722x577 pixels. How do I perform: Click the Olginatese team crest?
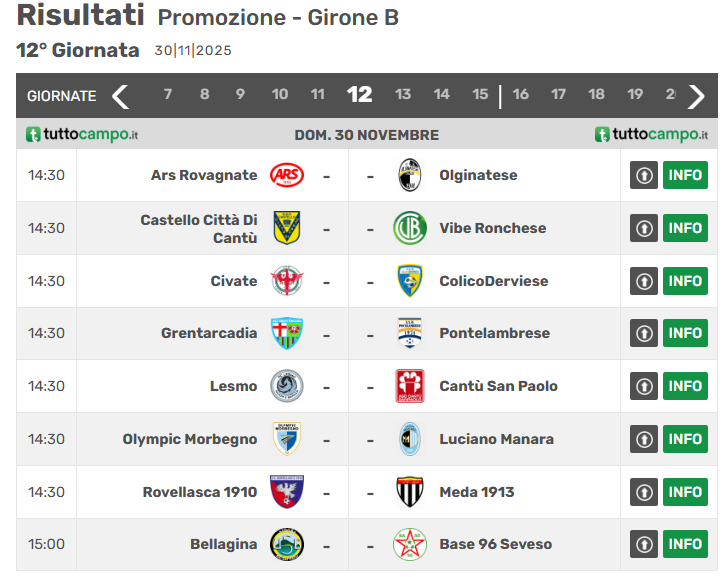(x=409, y=175)
